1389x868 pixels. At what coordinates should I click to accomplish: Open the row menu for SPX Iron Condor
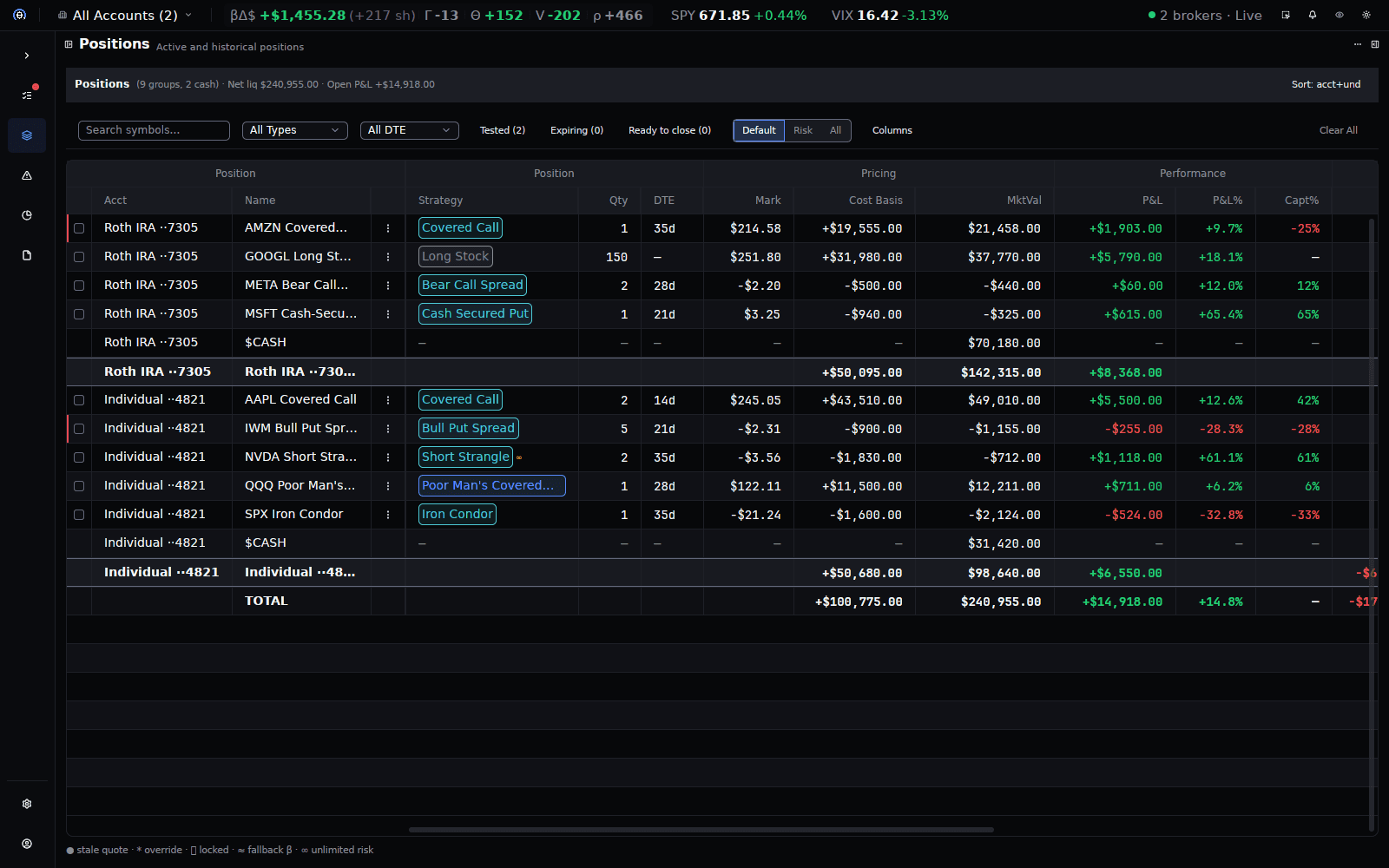[x=388, y=515]
